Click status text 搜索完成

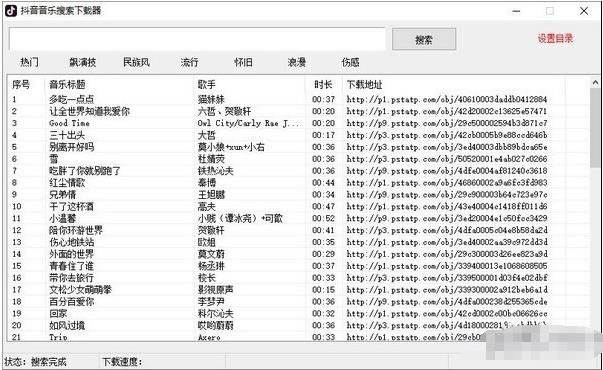(49, 362)
